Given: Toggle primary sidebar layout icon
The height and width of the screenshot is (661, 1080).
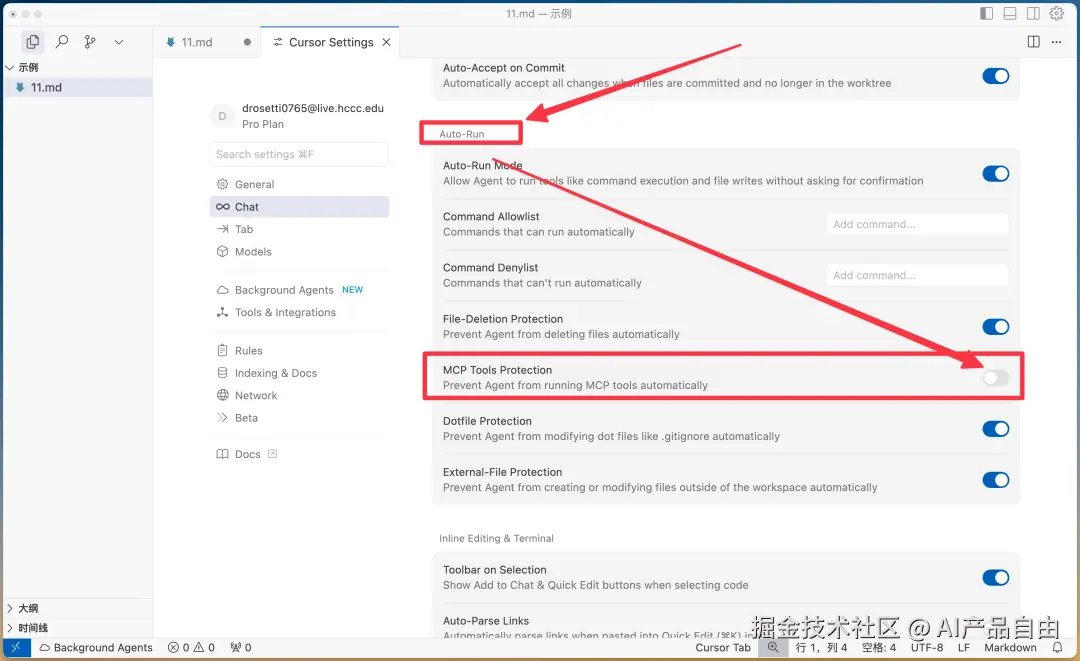Looking at the screenshot, I should 986,13.
